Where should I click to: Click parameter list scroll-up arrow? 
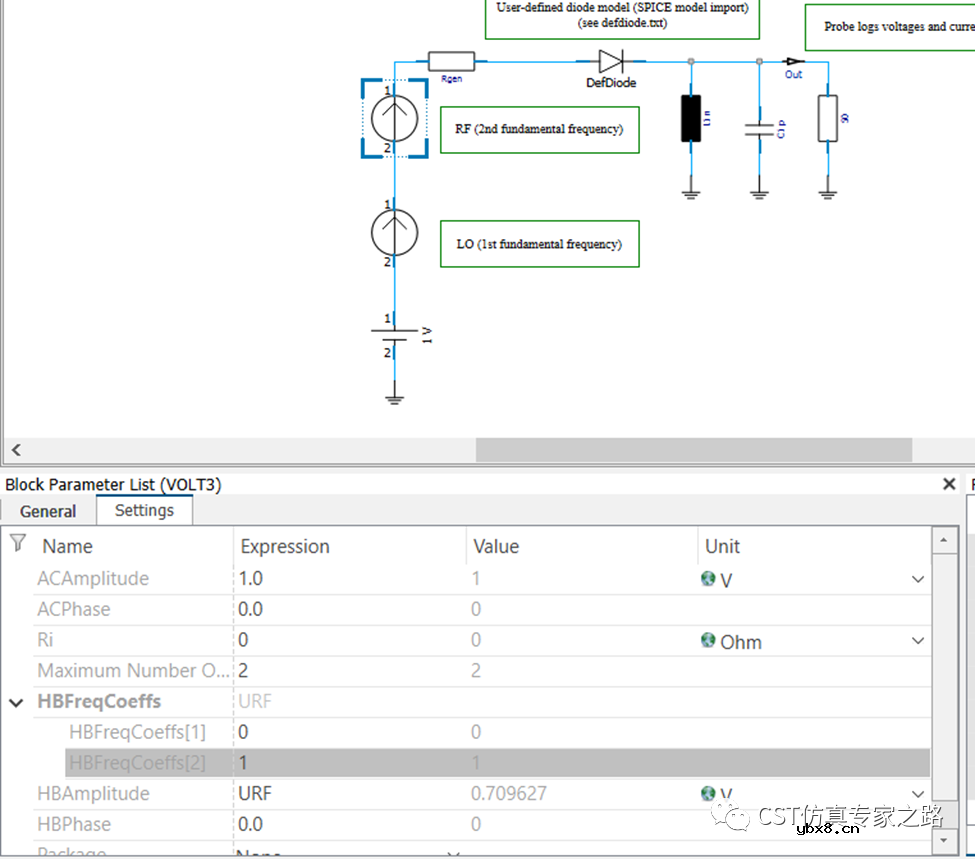[943, 541]
